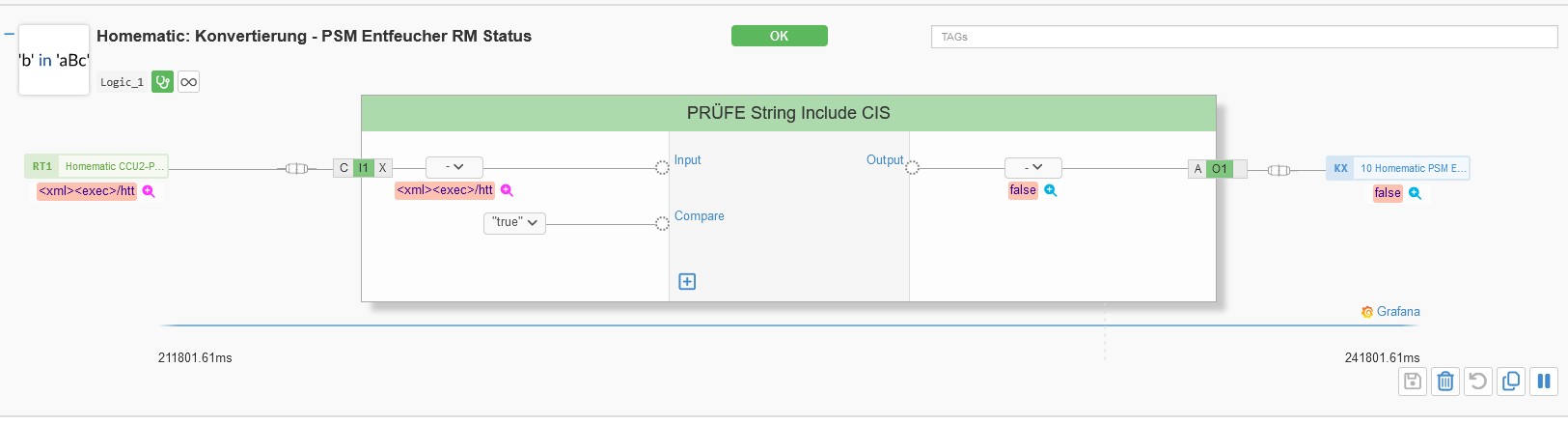Image resolution: width=1568 pixels, height=424 pixels.
Task: Click the copy logic icon
Action: tap(1511, 381)
